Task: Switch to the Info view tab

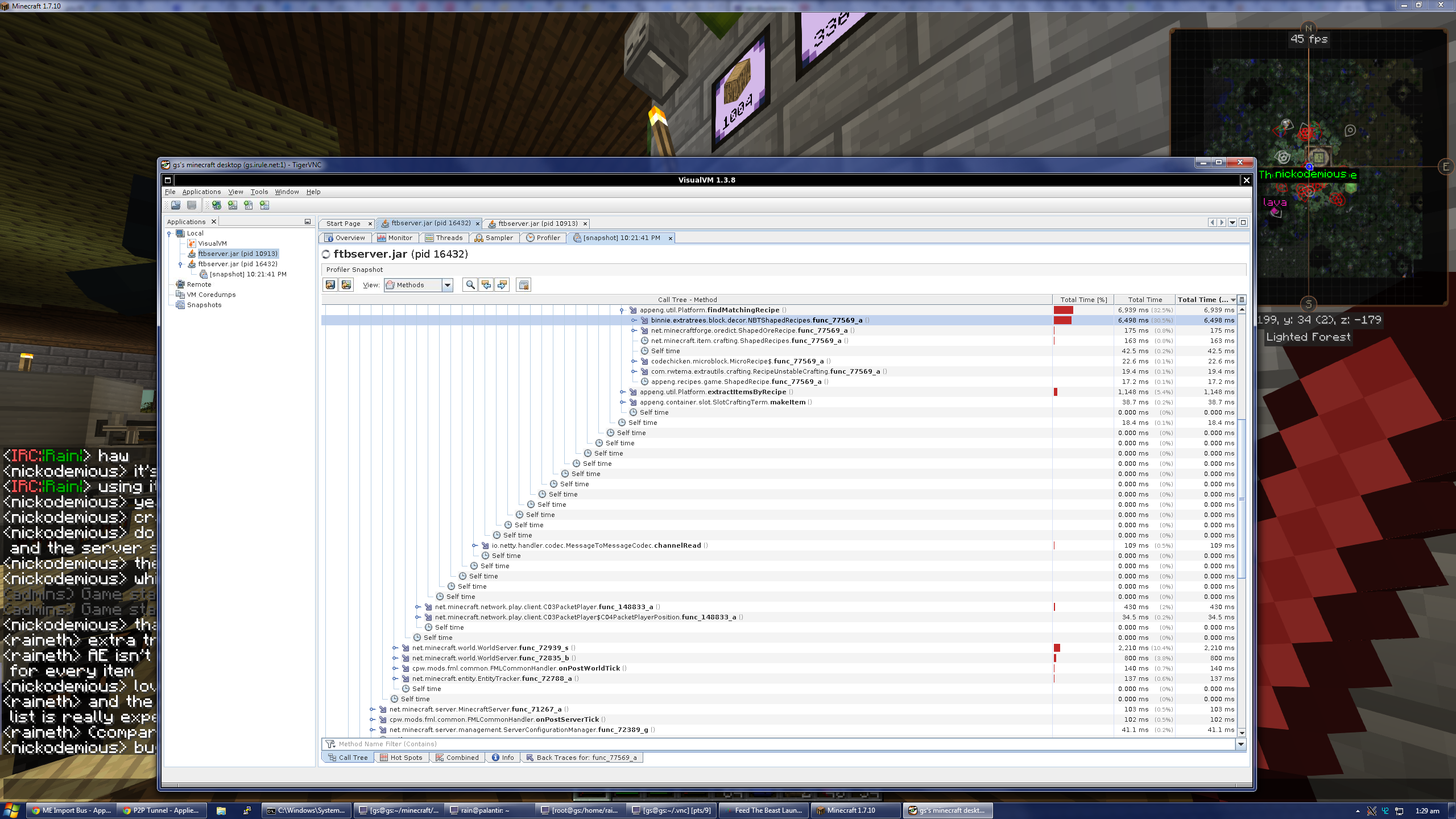Action: click(x=503, y=758)
